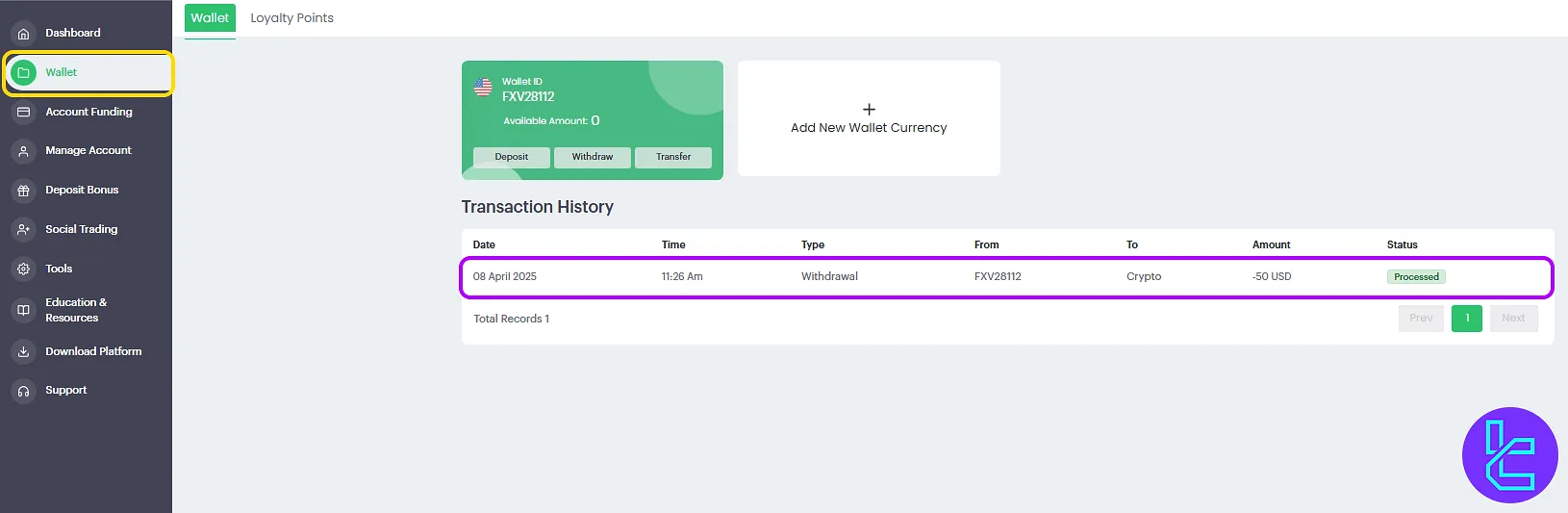Select page 1 in pagination

(x=1467, y=319)
